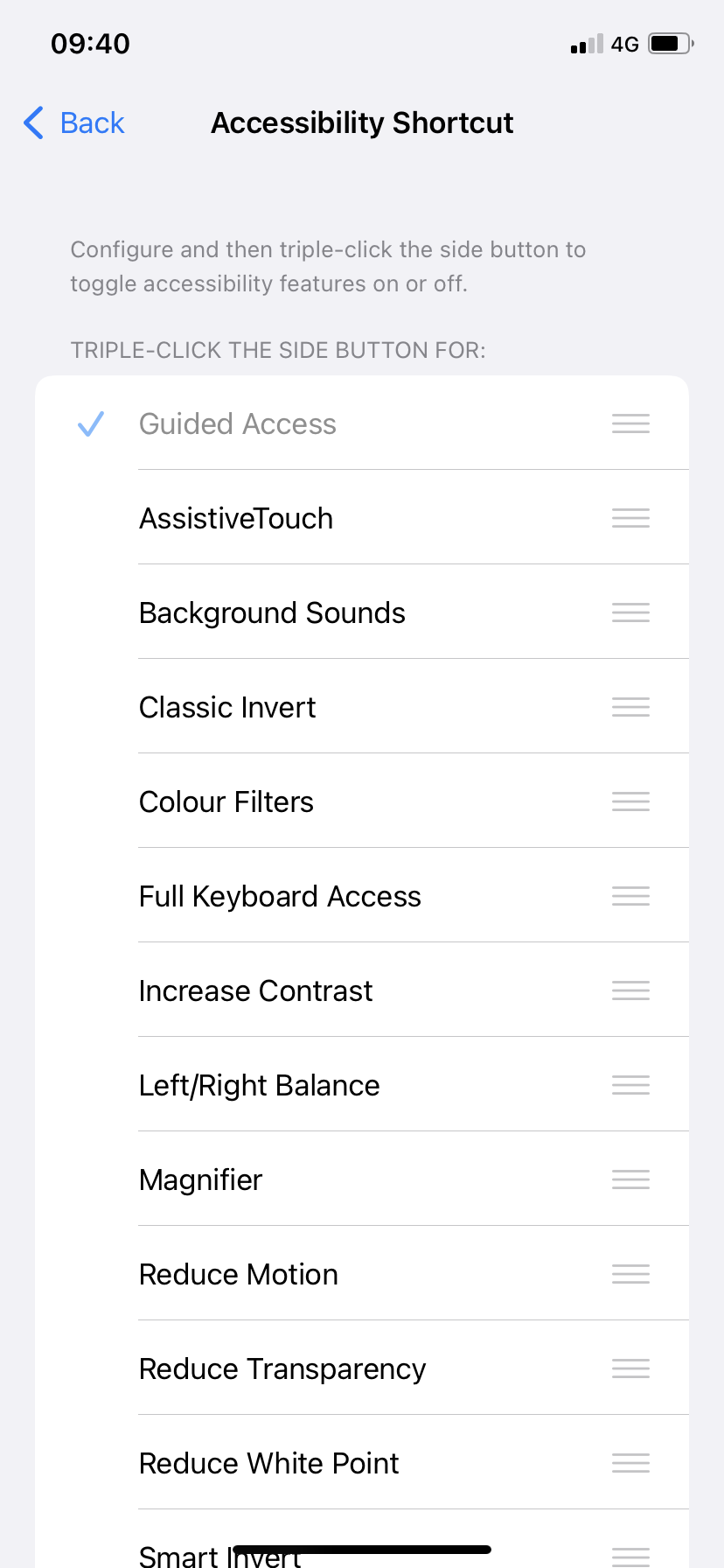
Task: Go back using the Back label
Action: point(92,123)
